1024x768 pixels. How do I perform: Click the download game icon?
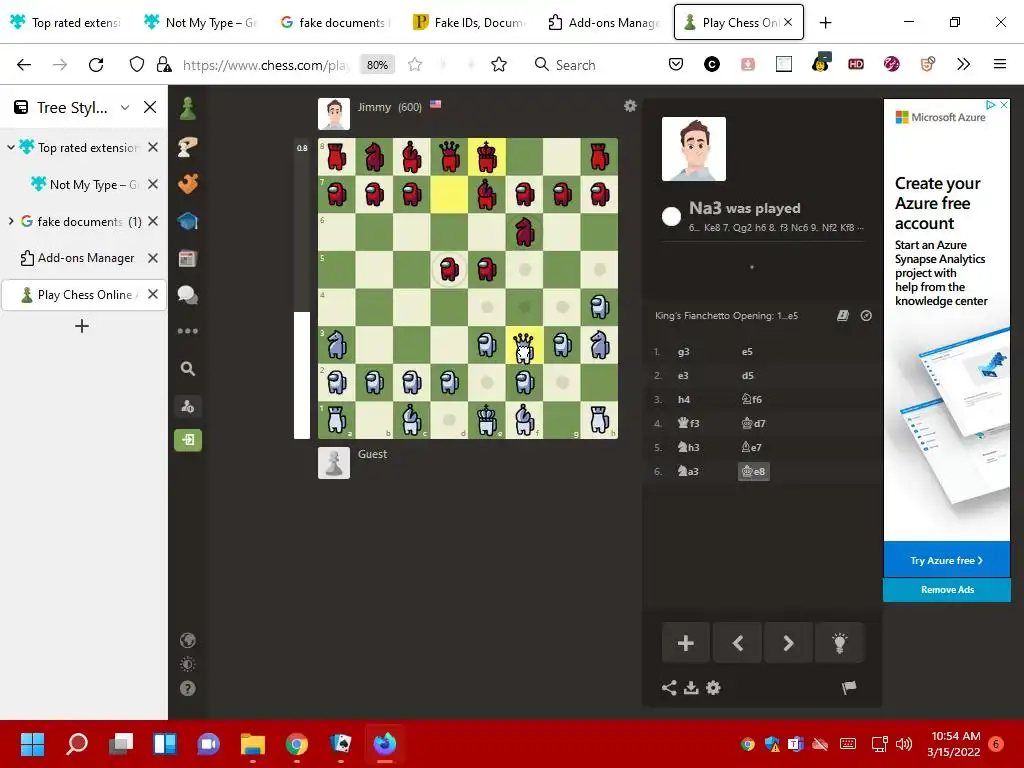[x=691, y=688]
